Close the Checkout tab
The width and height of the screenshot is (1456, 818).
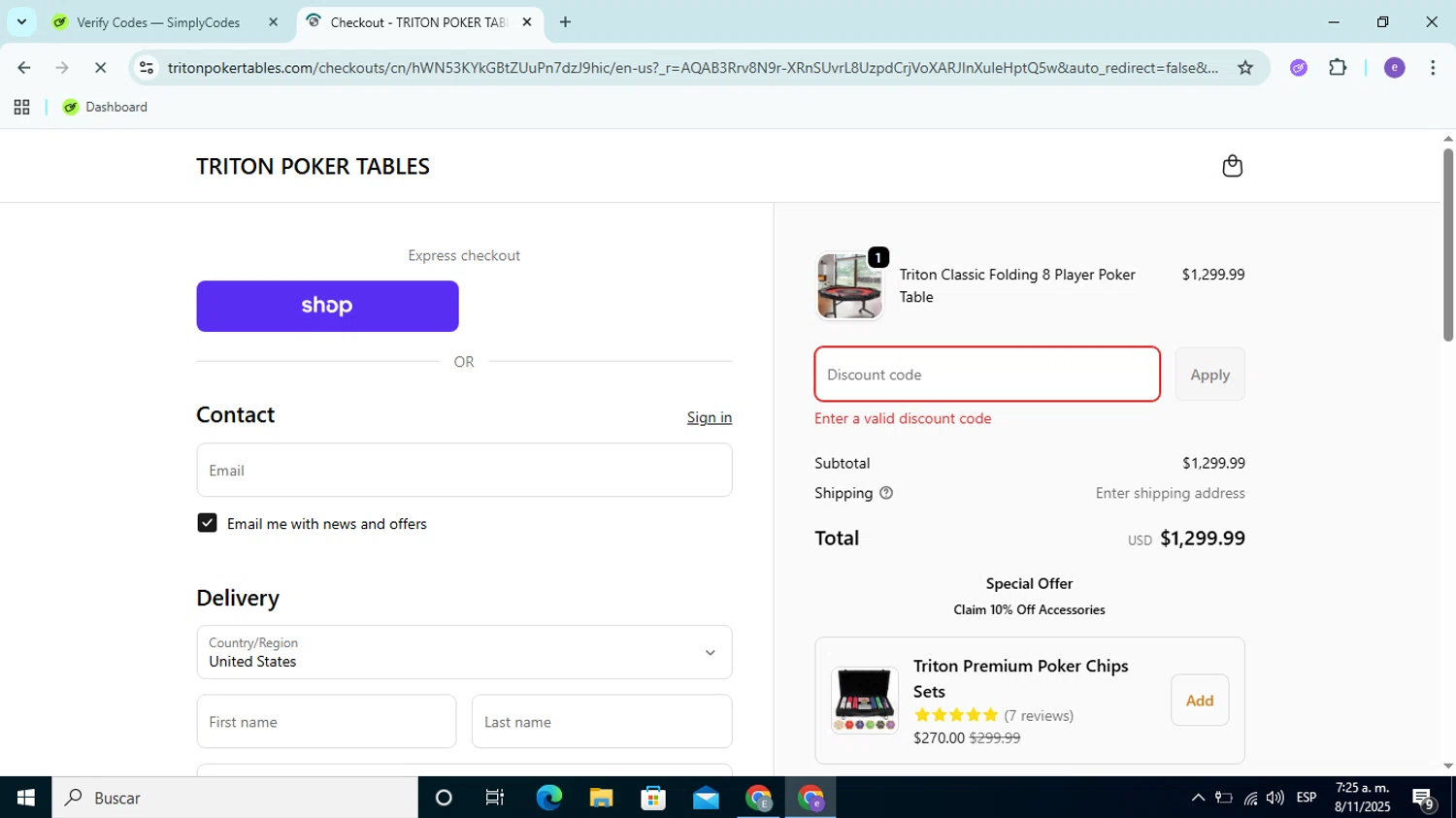click(527, 21)
